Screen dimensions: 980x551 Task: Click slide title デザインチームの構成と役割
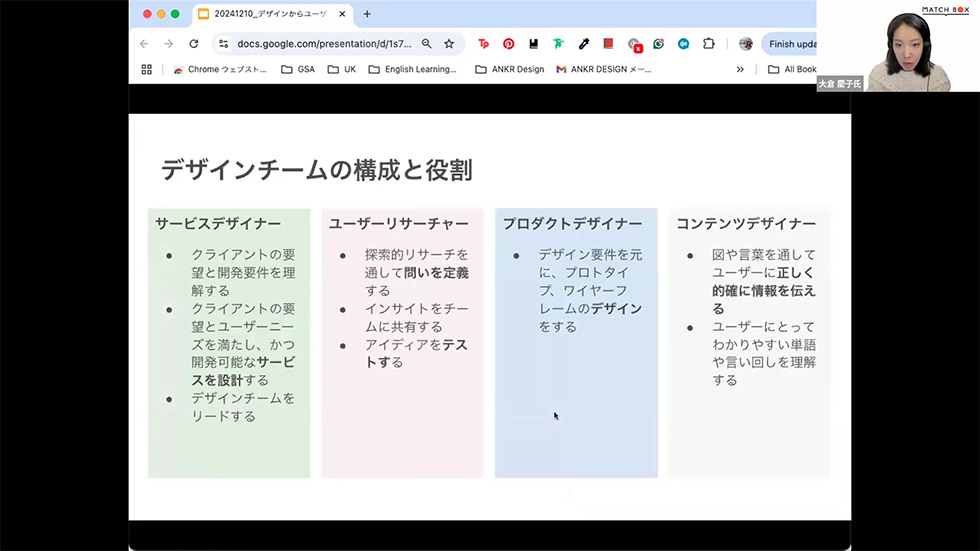click(316, 170)
